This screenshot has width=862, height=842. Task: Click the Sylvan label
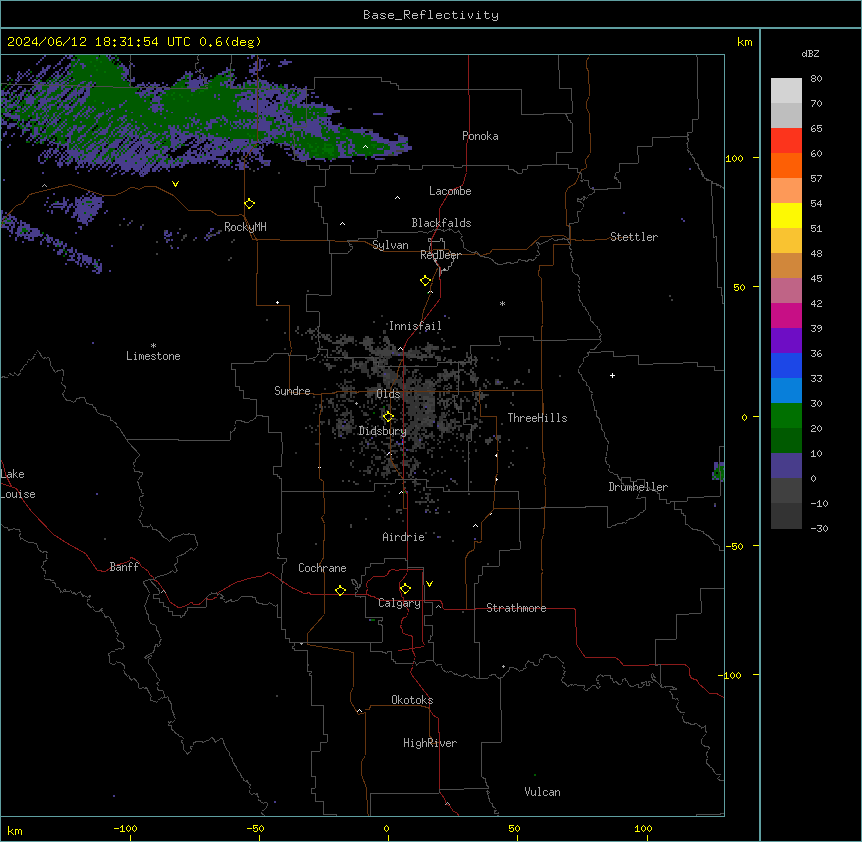click(x=390, y=246)
